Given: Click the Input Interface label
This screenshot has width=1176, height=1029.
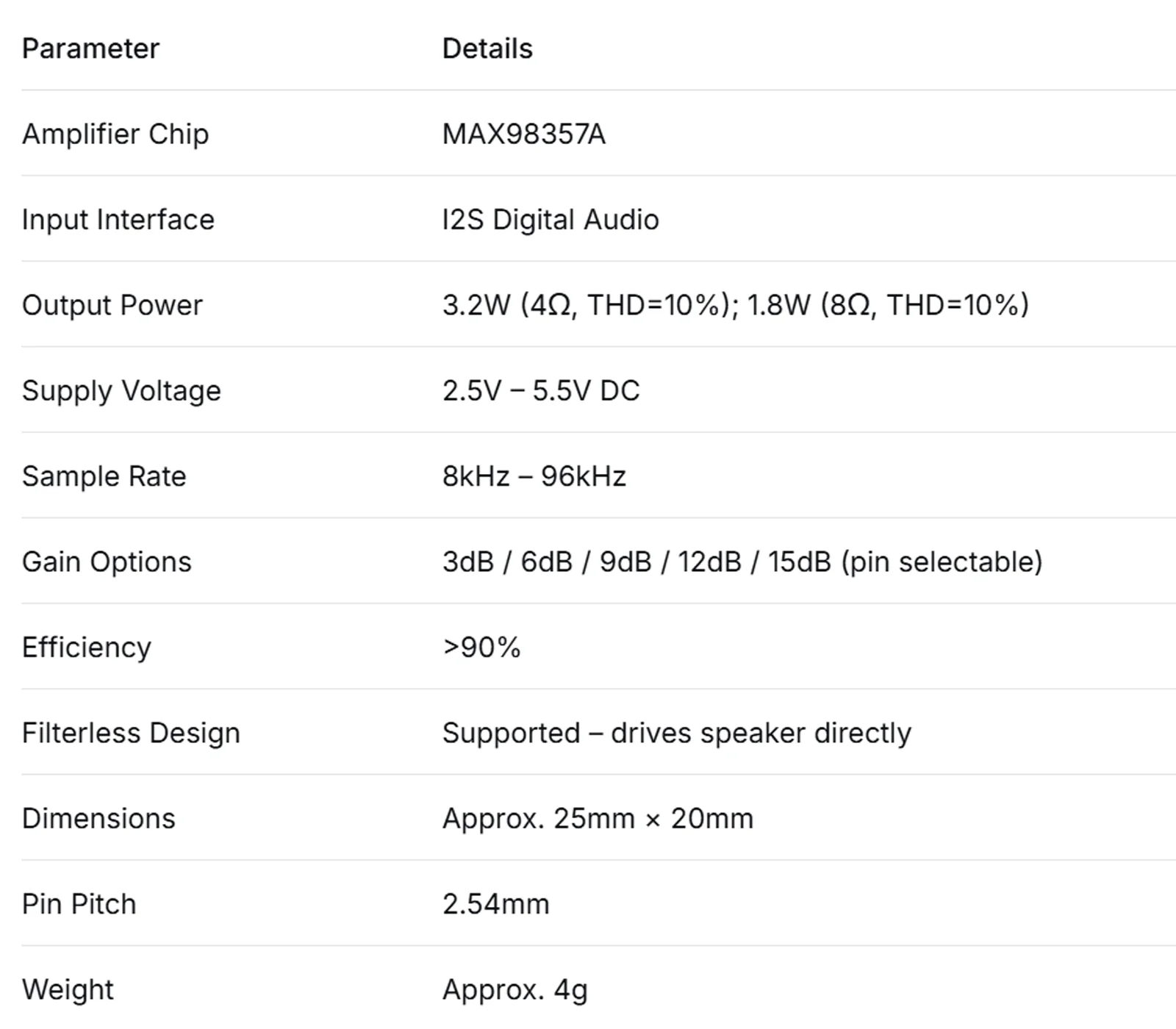Looking at the screenshot, I should tap(118, 220).
